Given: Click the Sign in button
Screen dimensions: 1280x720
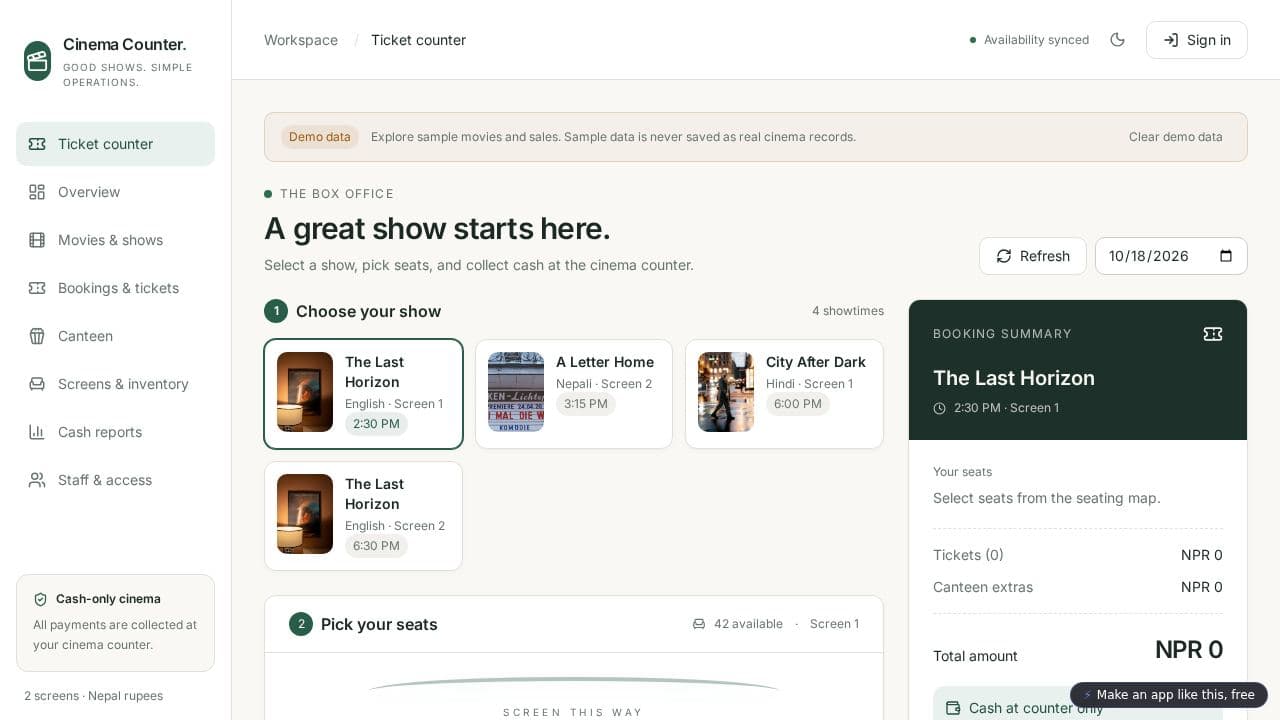Looking at the screenshot, I should click(1197, 40).
